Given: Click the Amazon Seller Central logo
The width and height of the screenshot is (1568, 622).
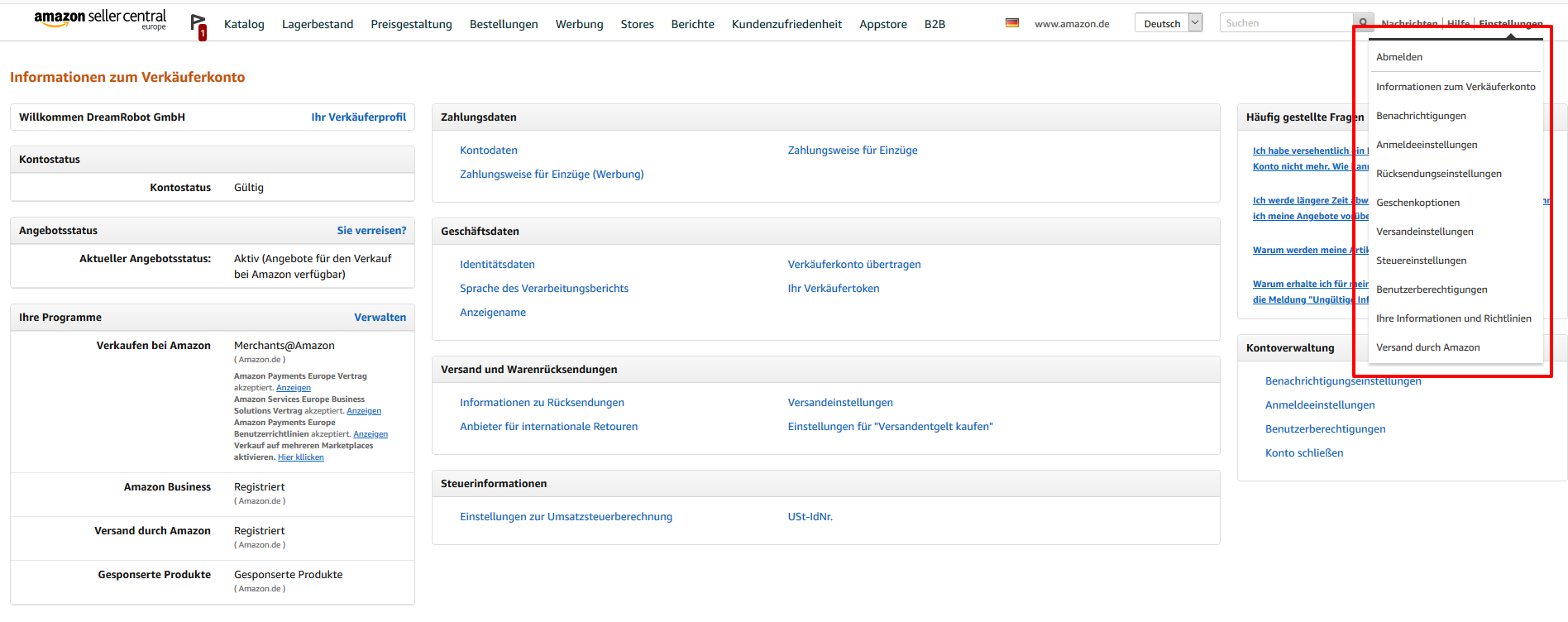Looking at the screenshot, I should pyautogui.click(x=100, y=20).
